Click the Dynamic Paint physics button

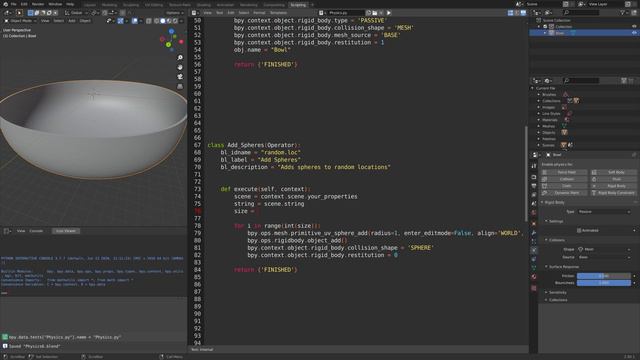[x=564, y=193]
